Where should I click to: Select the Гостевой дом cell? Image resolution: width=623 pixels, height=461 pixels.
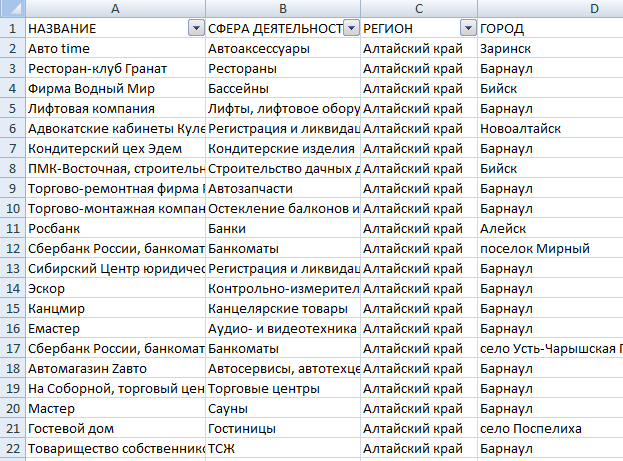tap(114, 428)
